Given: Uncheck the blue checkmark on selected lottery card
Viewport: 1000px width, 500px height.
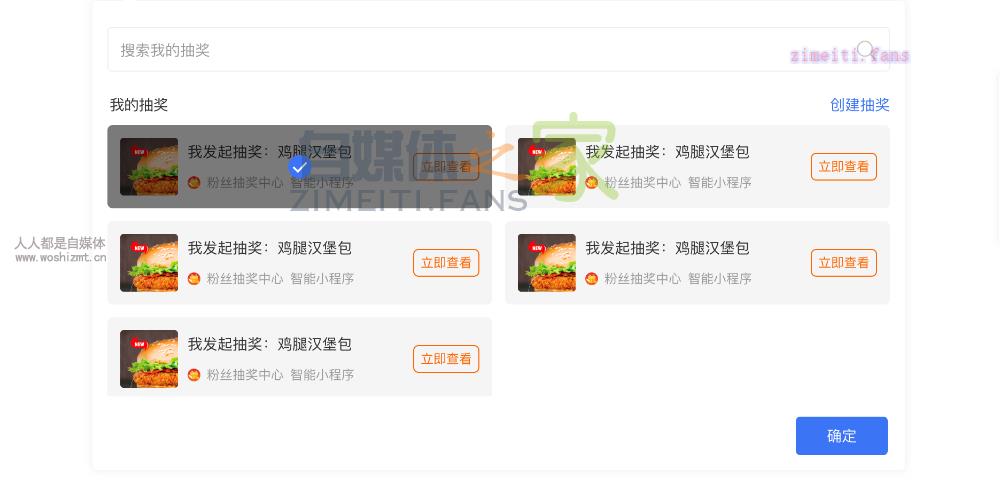Looking at the screenshot, I should [x=299, y=167].
